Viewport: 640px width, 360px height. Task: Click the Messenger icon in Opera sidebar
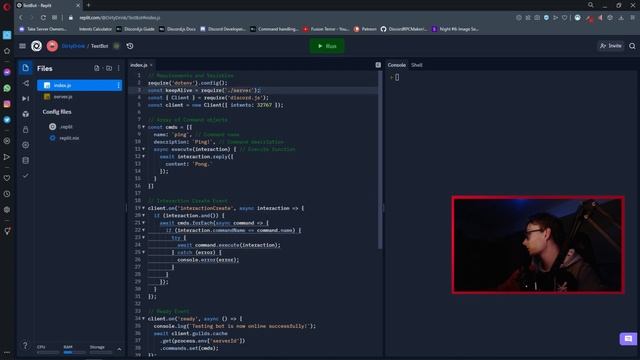7,72
